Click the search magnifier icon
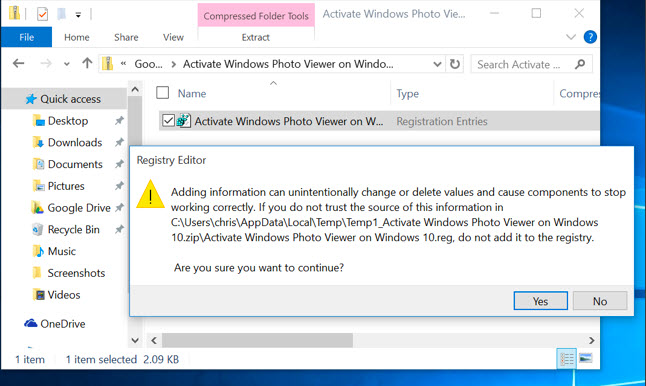This screenshot has height=386, width=646. click(580, 64)
